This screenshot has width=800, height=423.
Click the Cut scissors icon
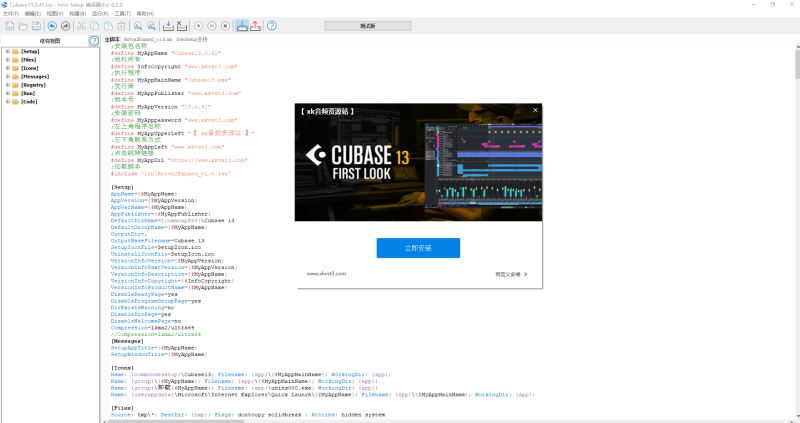(81, 26)
